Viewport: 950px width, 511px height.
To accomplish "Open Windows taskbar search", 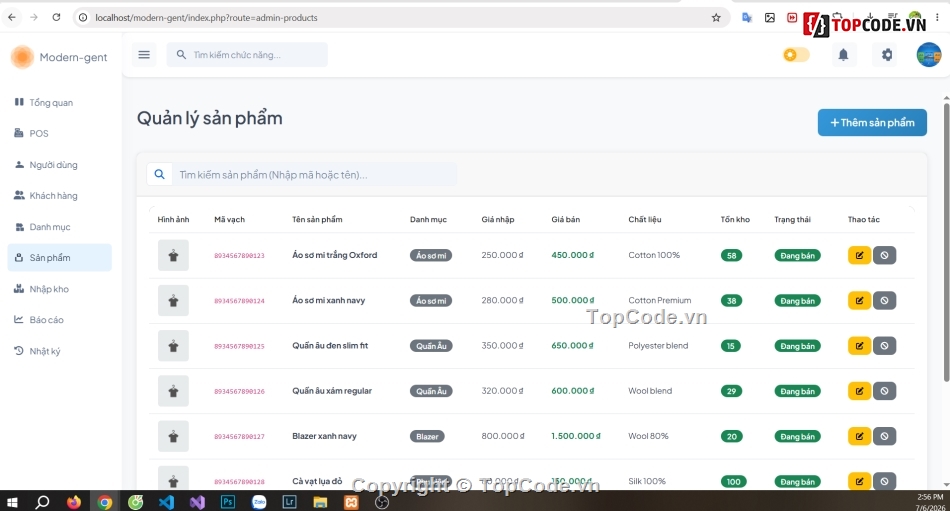I will (42, 502).
